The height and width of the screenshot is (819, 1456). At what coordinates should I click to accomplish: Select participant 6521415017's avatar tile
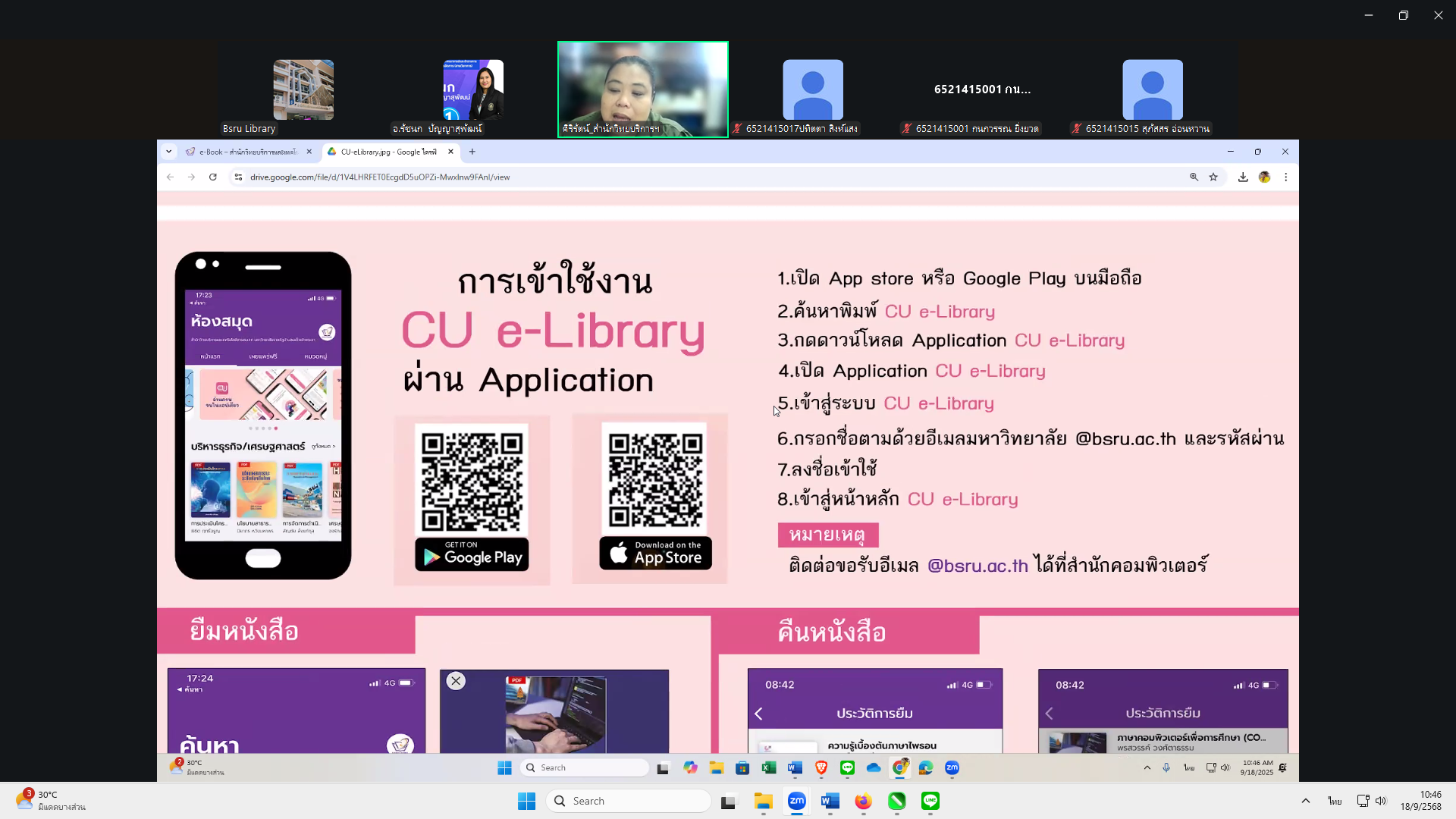point(813,89)
